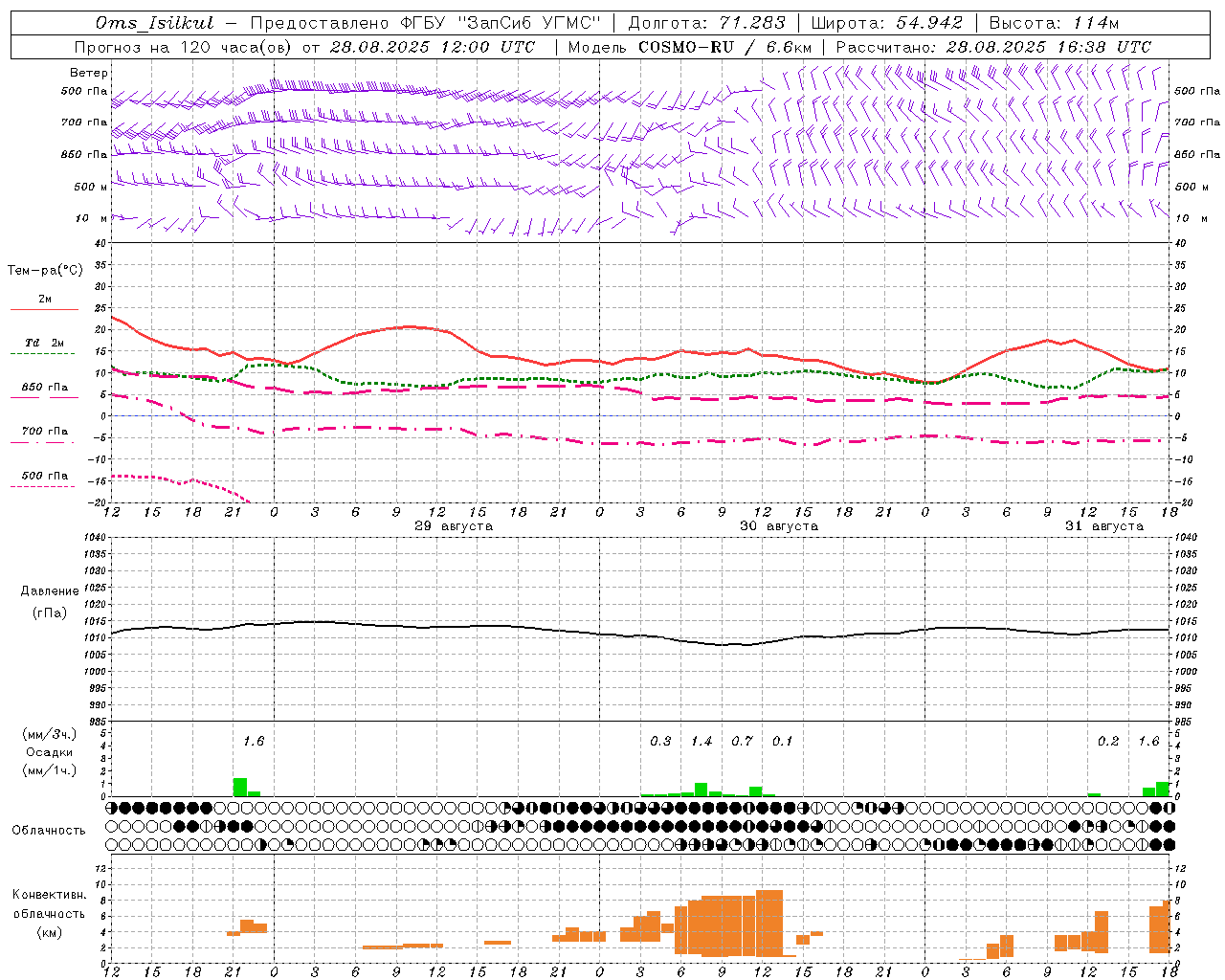Click the '(мм/1ч.)' precipitation unit label

[50, 770]
